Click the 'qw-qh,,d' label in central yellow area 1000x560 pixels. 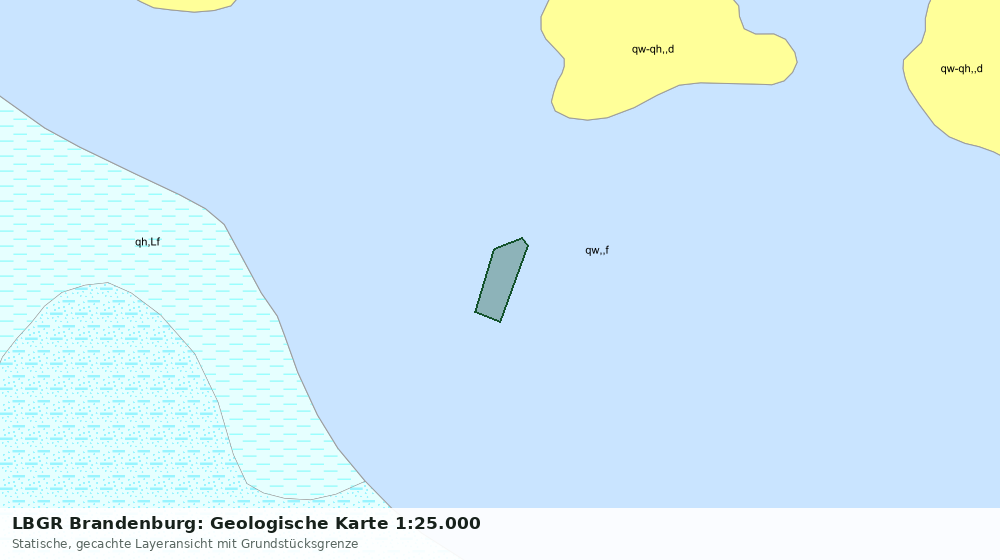click(652, 49)
